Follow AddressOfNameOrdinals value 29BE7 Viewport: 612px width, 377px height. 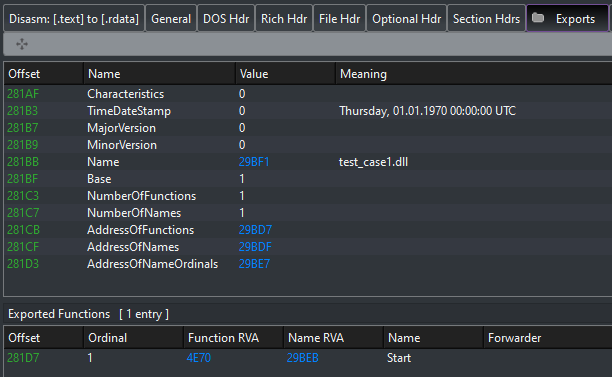[254, 264]
